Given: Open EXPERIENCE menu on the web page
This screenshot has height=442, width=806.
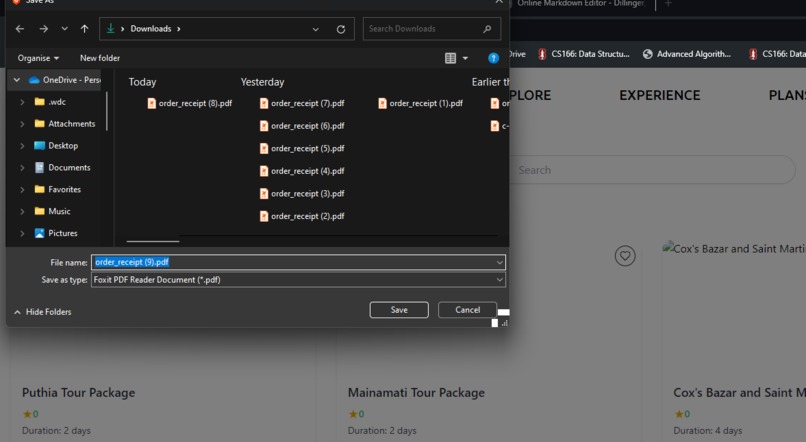Looking at the screenshot, I should 660,96.
